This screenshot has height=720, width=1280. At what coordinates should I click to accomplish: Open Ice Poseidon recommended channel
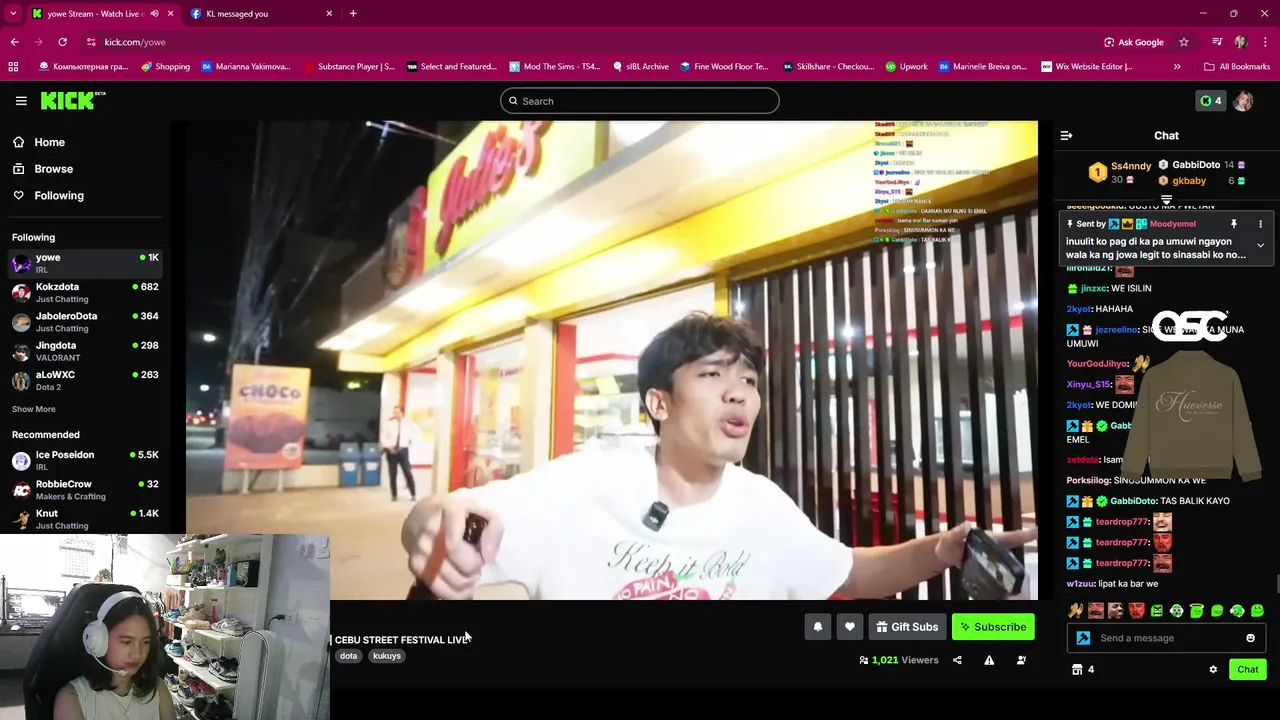[86, 460]
